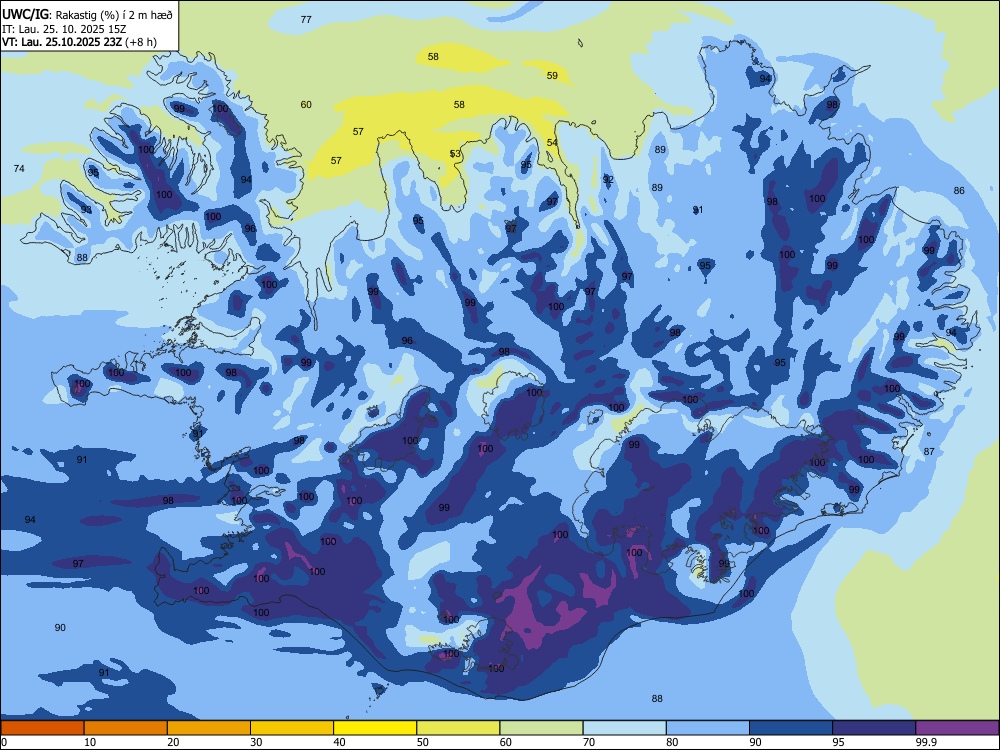
Task: Click the legend scale label '20'
Action: (x=173, y=742)
